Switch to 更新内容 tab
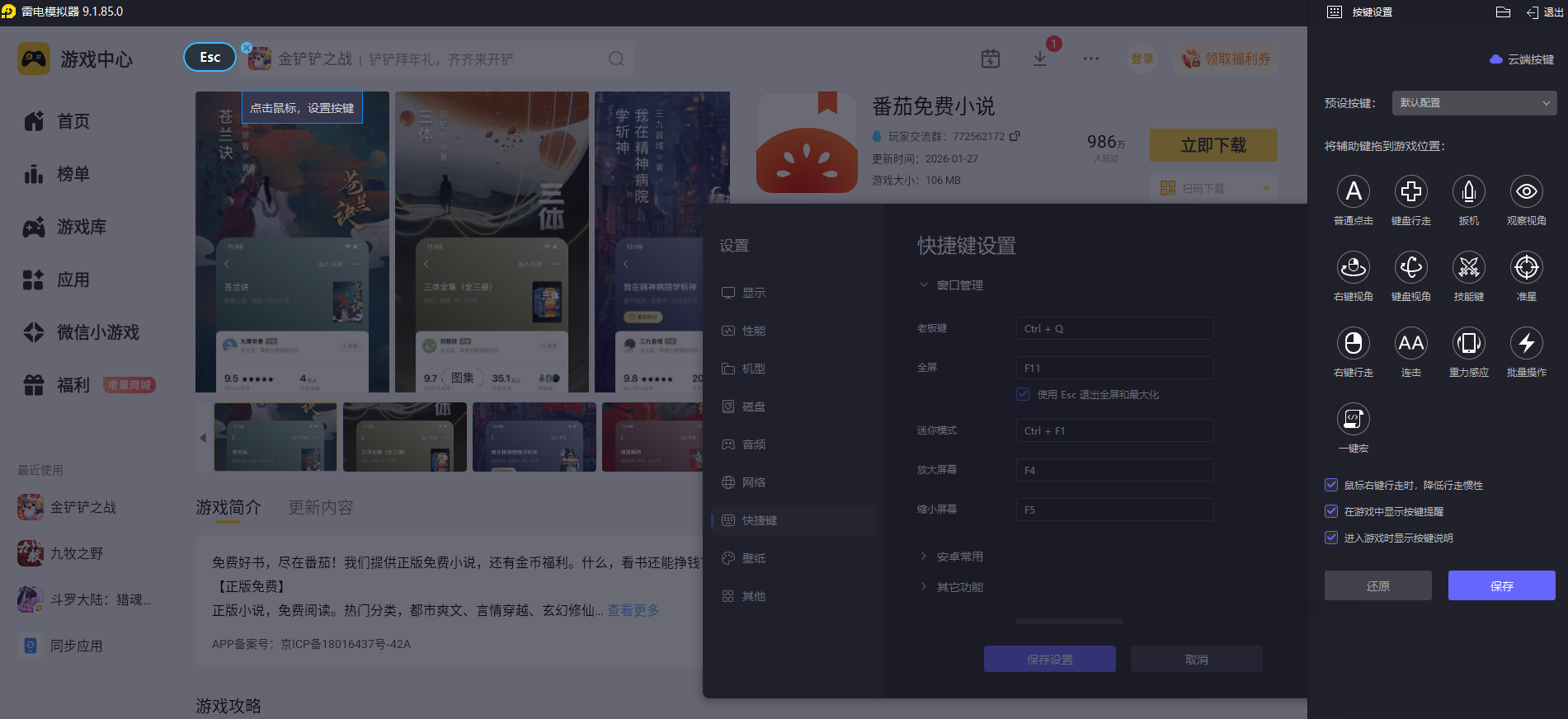The image size is (1568, 719). click(x=320, y=508)
